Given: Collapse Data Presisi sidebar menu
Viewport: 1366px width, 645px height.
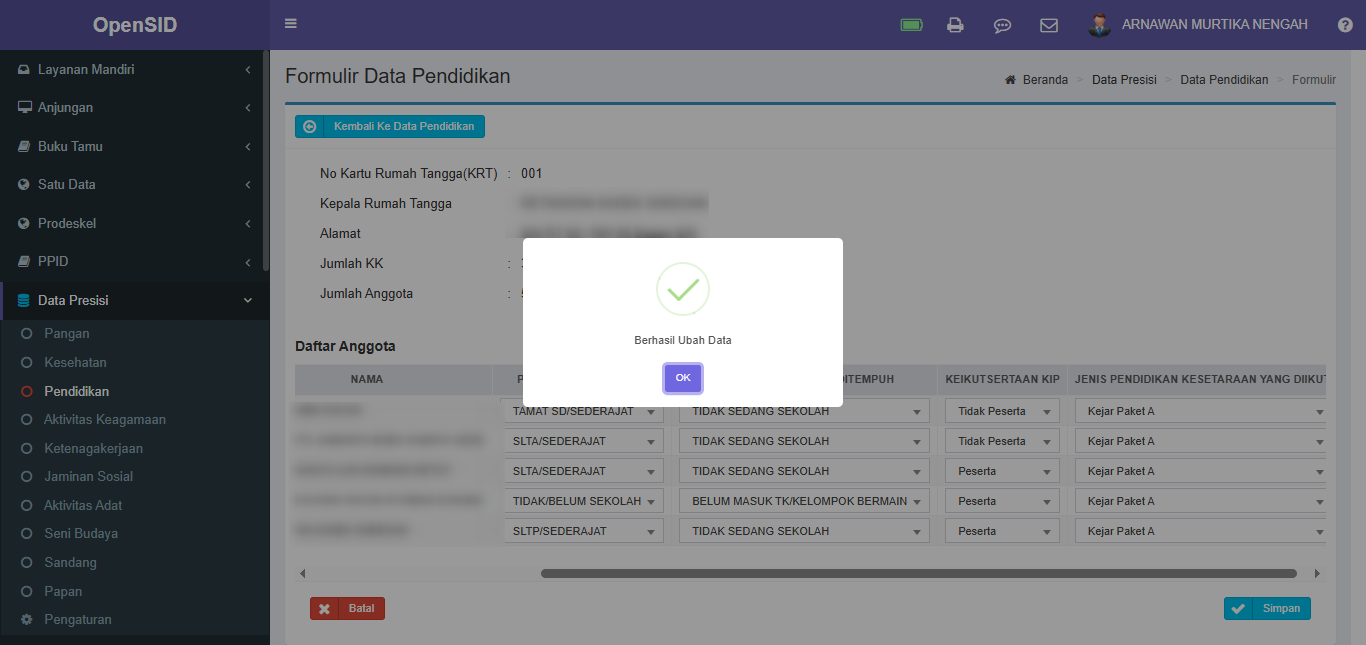Looking at the screenshot, I should pos(135,300).
